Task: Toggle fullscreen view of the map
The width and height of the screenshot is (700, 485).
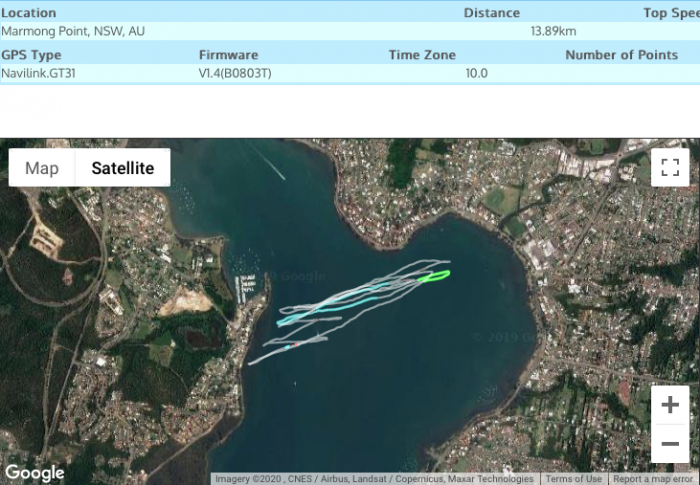Action: click(x=670, y=167)
